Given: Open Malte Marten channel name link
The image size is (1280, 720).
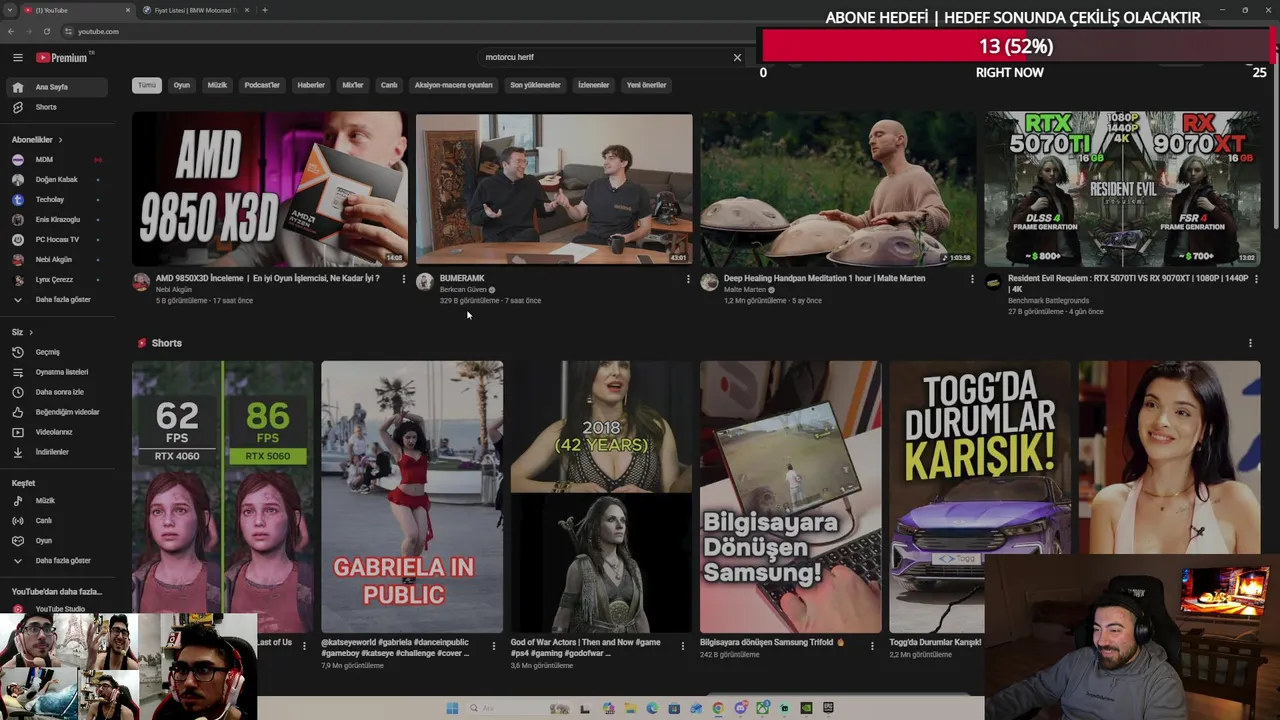Looking at the screenshot, I should [x=745, y=290].
